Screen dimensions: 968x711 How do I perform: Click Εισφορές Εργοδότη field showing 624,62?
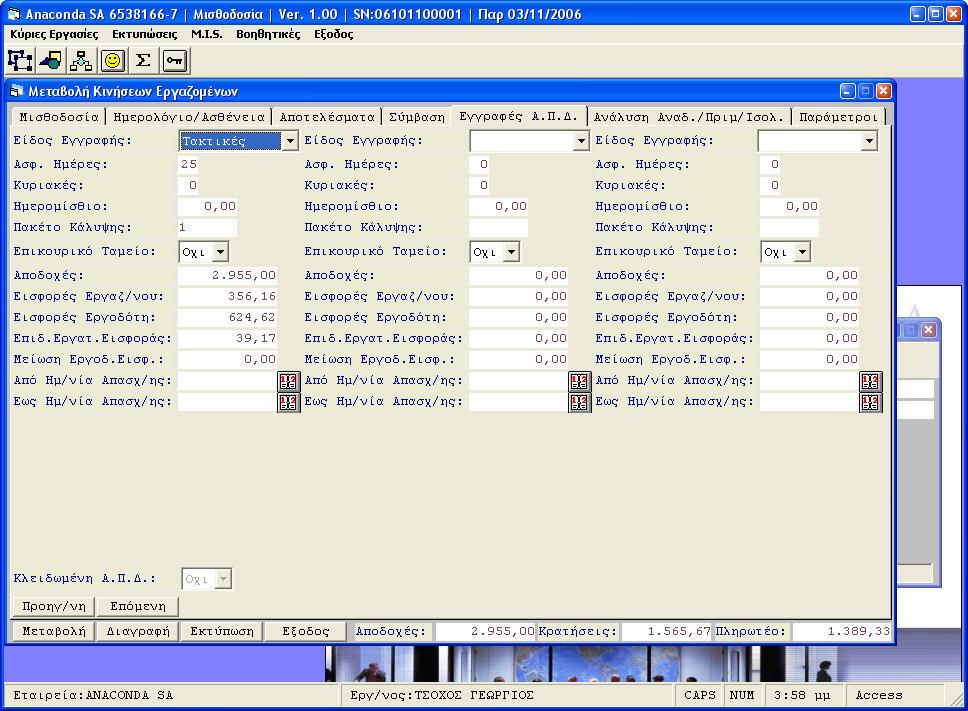pyautogui.click(x=227, y=317)
